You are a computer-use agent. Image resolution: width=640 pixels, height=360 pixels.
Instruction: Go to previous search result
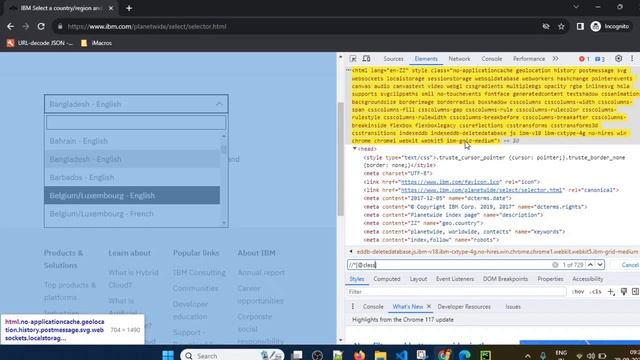pos(590,265)
